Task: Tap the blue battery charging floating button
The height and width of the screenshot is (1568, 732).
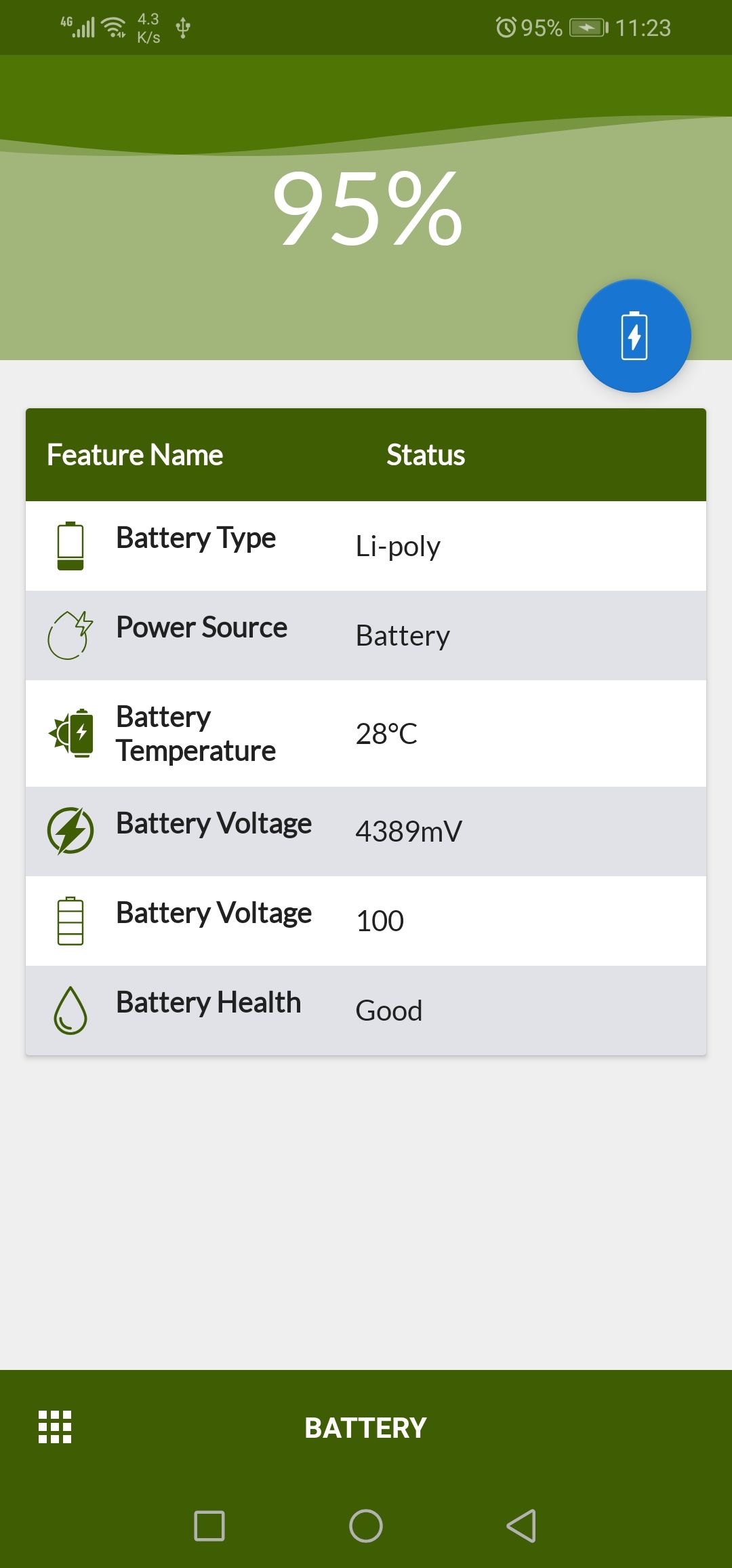Action: pos(634,336)
